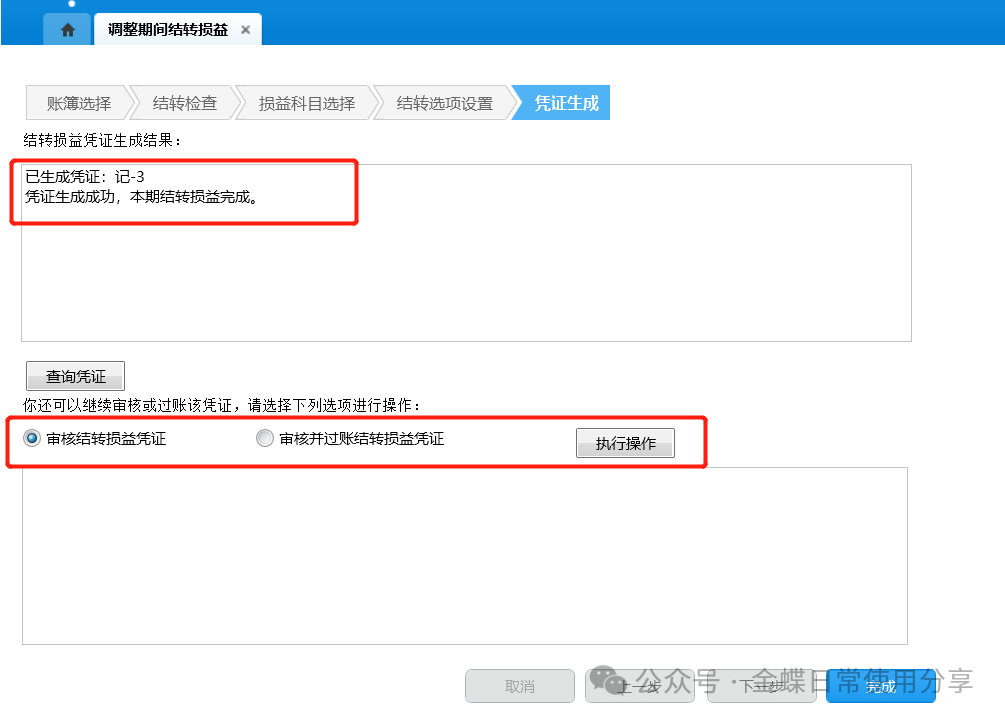Click inside the empty operation result box

(x=464, y=555)
